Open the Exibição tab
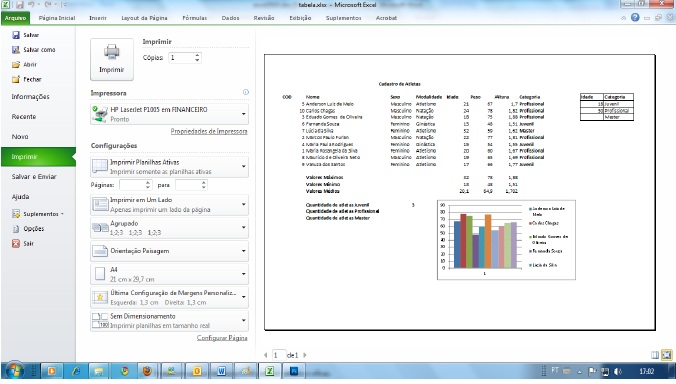 coord(300,18)
